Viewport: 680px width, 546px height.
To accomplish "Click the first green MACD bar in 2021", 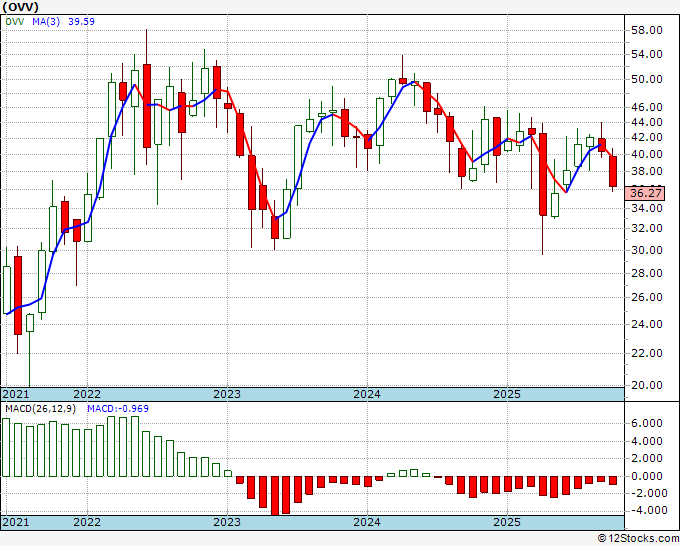I will [6, 448].
